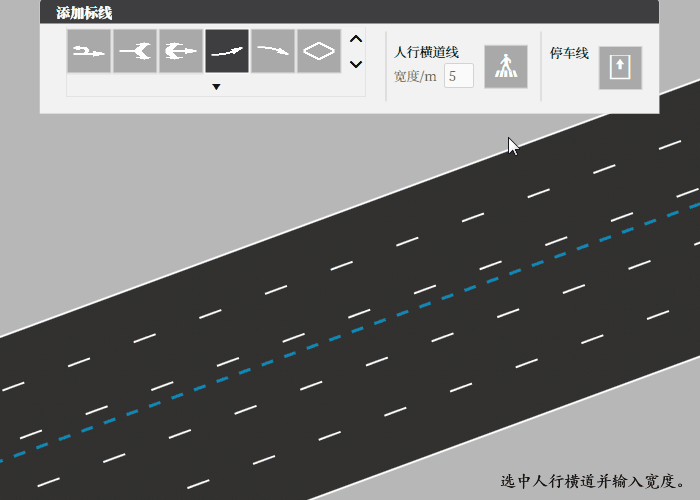This screenshot has width=700, height=500.
Task: Click the 停车线 label
Action: (569, 53)
